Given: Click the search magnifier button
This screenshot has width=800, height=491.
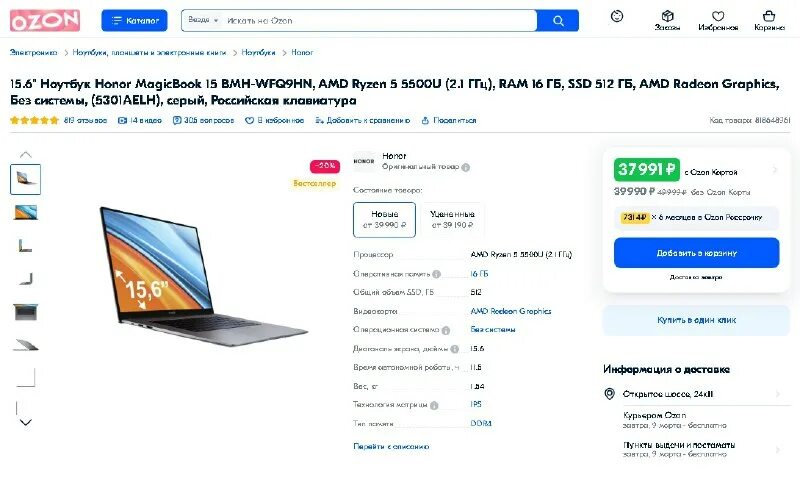Looking at the screenshot, I should [x=558, y=20].
